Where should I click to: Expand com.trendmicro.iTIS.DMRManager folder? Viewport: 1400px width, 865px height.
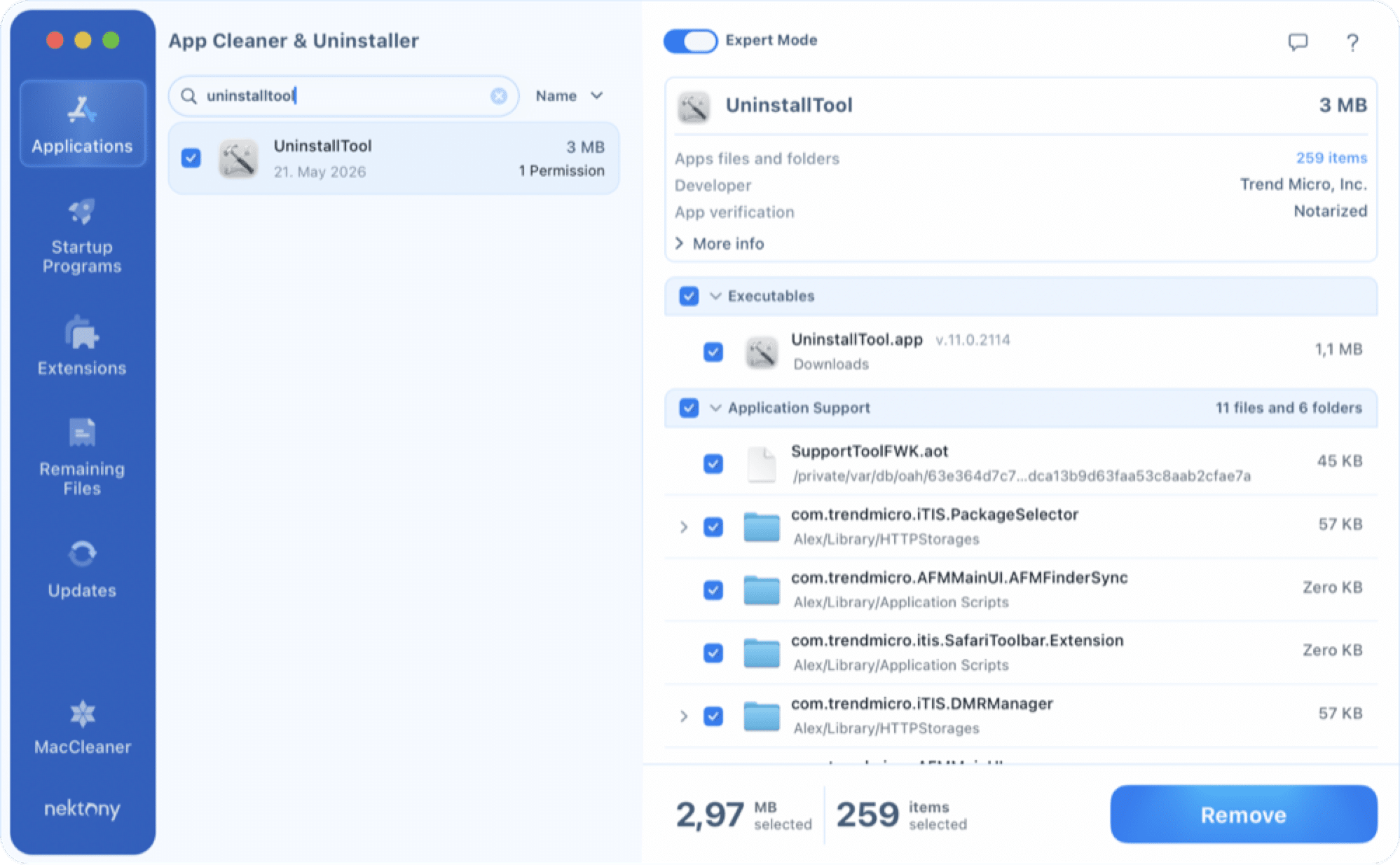(x=684, y=716)
